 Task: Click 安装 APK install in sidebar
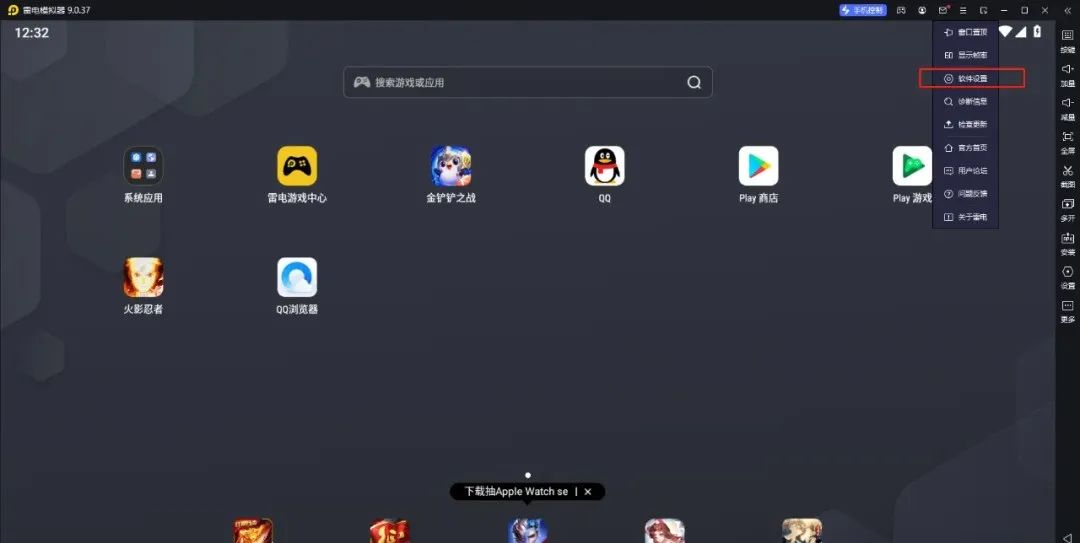coord(1068,243)
